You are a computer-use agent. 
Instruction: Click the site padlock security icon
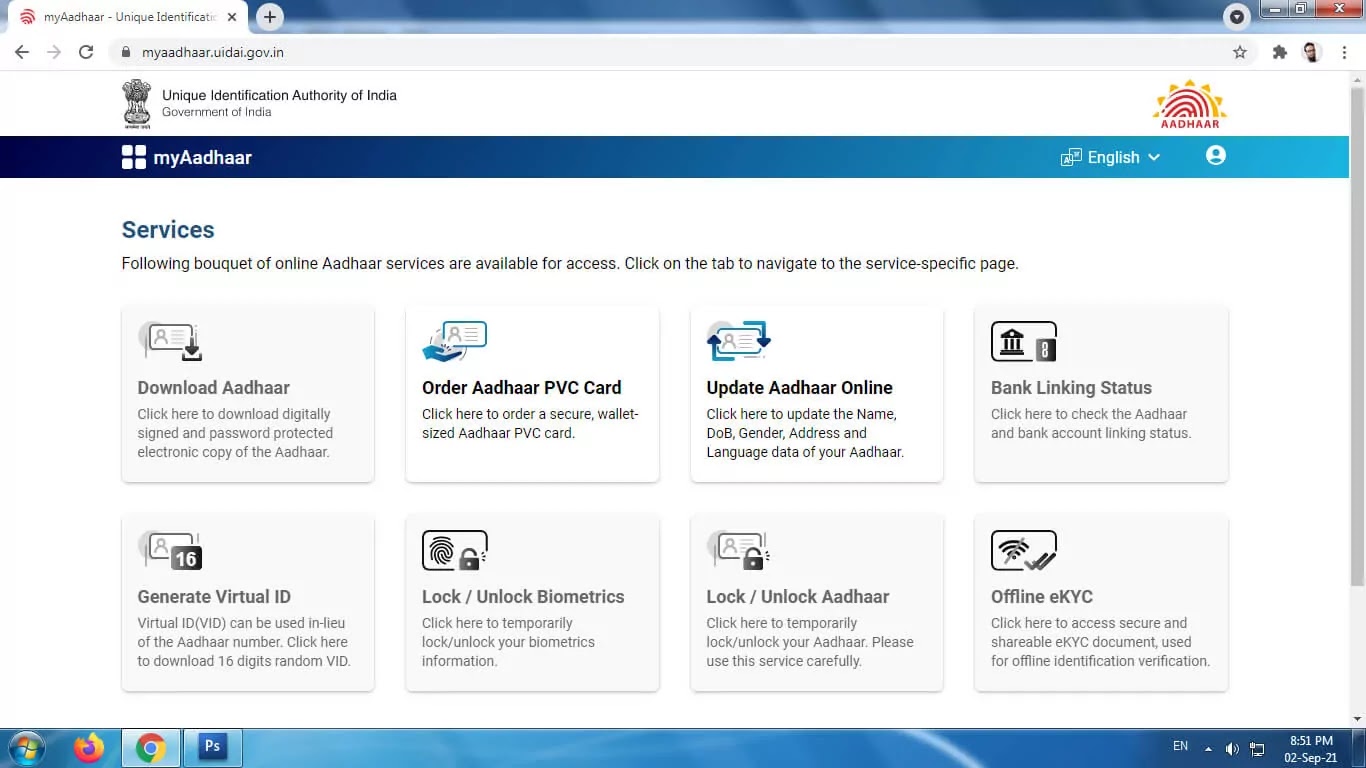coord(125,52)
